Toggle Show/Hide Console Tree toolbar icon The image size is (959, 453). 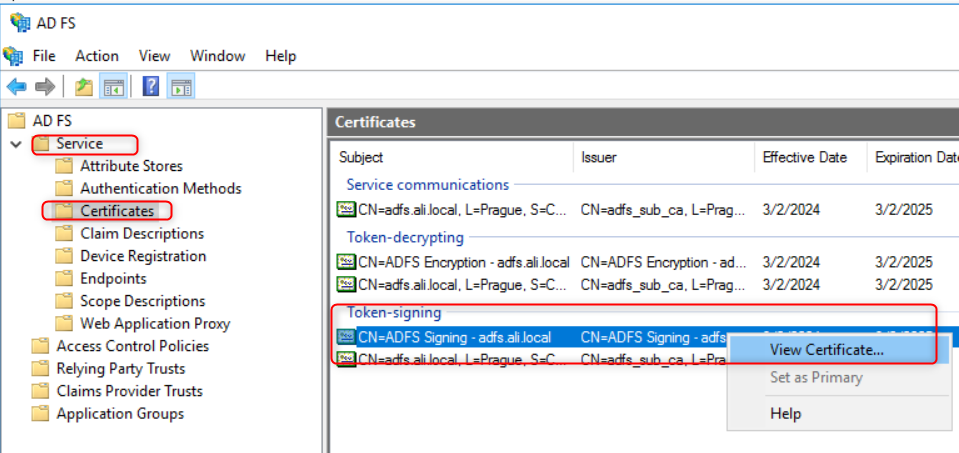click(114, 87)
